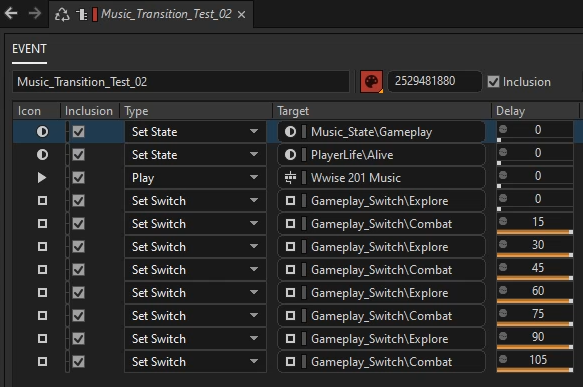Click the link dot beside delay 90
Viewport: 583px width, 387px height.
pyautogui.click(x=503, y=336)
